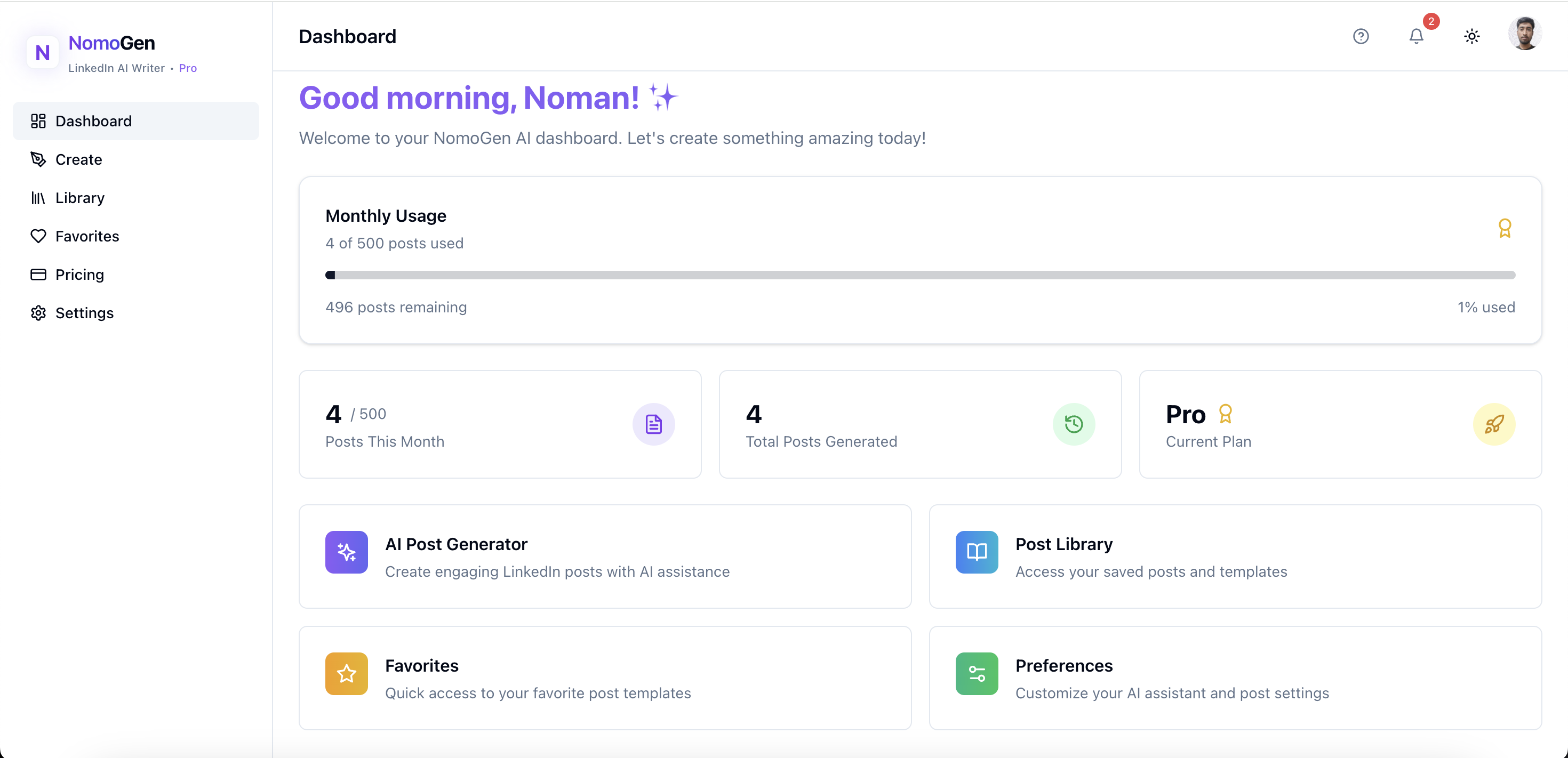Click the award badge in Monthly Usage card

[1504, 228]
